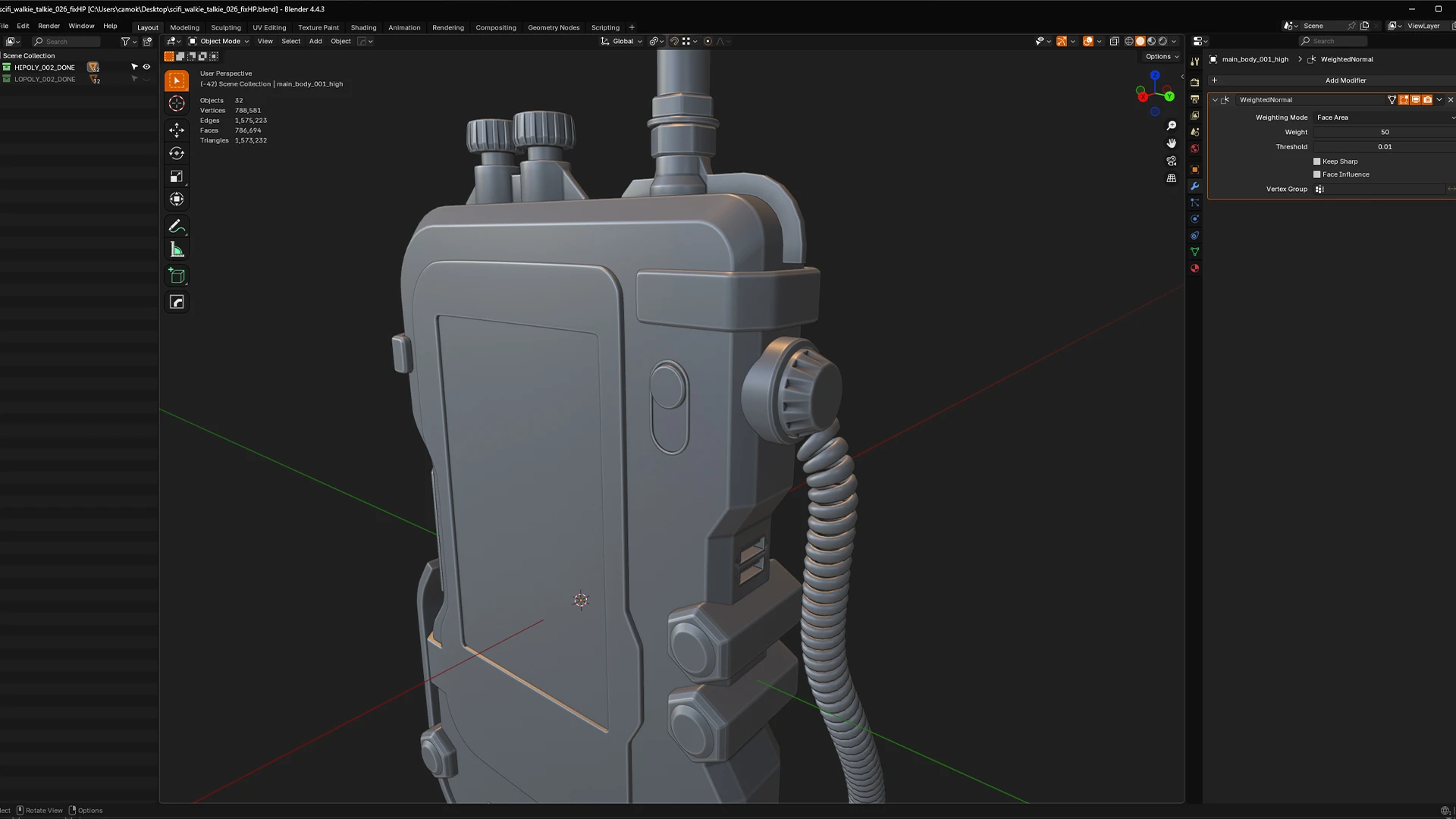Activate the Transform tool

point(177,199)
